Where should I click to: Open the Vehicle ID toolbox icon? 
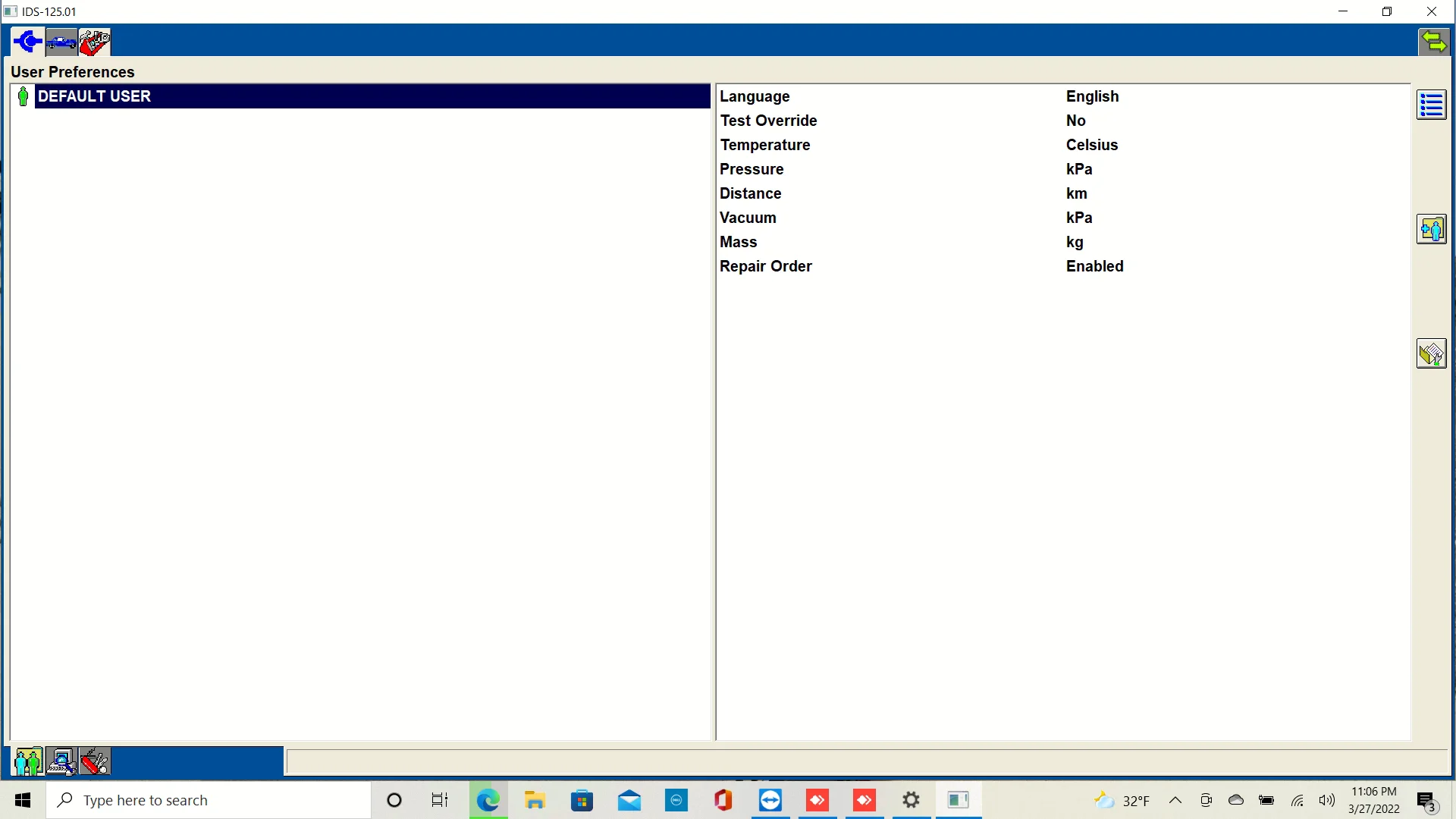pyautogui.click(x=61, y=42)
